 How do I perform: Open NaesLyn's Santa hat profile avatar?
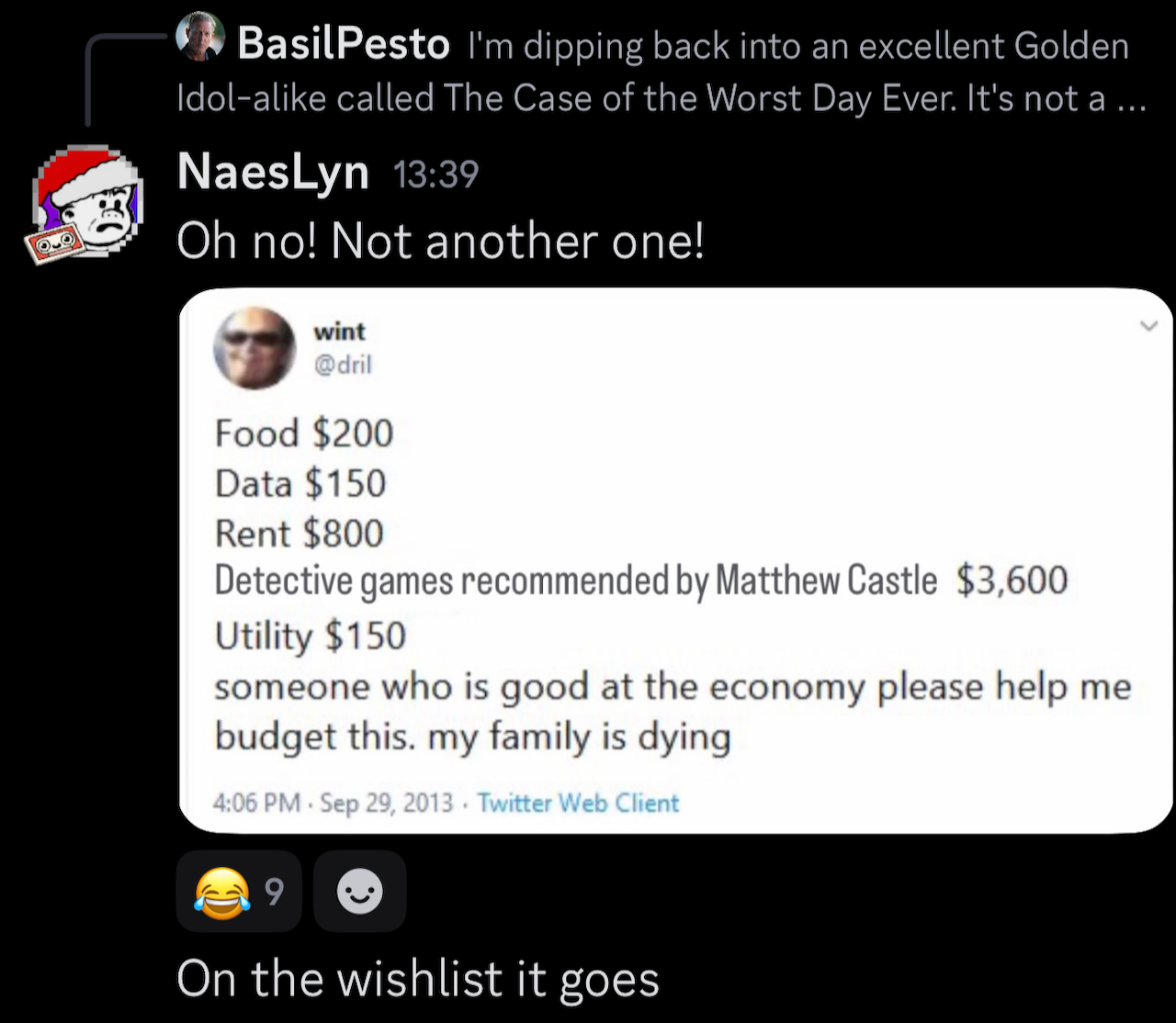coord(85,205)
